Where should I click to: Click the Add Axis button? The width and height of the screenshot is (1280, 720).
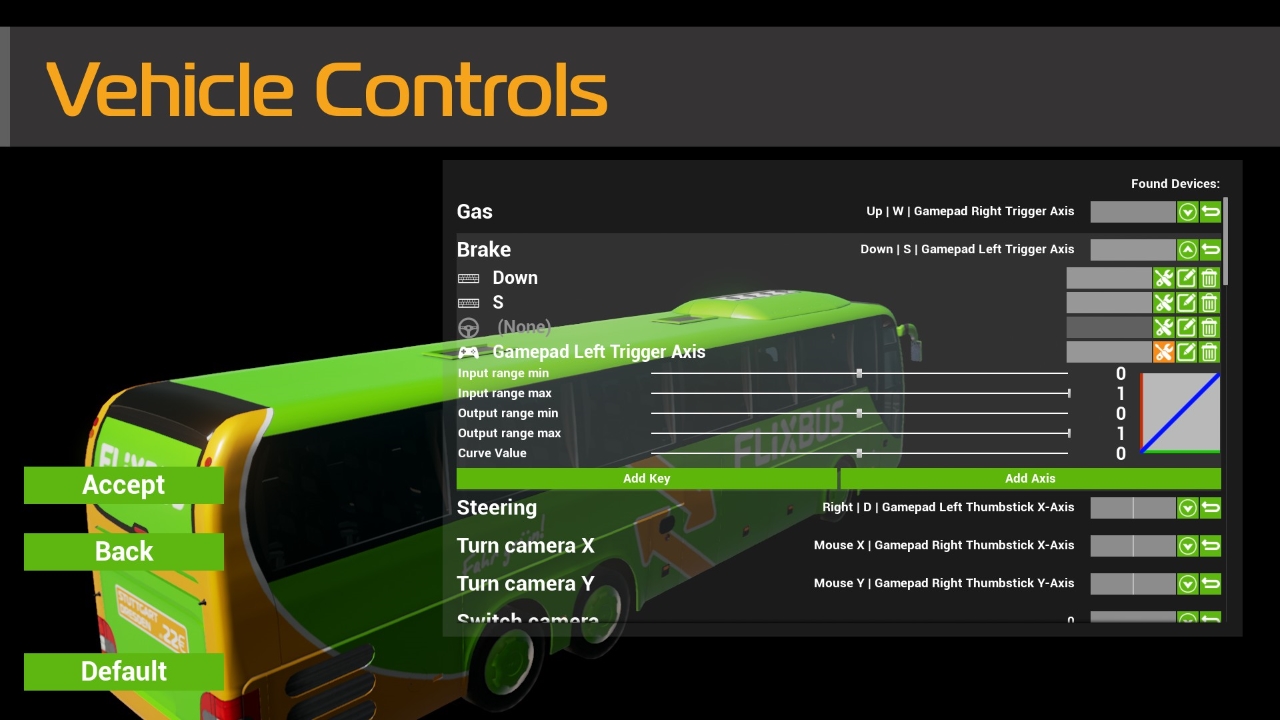pyautogui.click(x=1031, y=478)
